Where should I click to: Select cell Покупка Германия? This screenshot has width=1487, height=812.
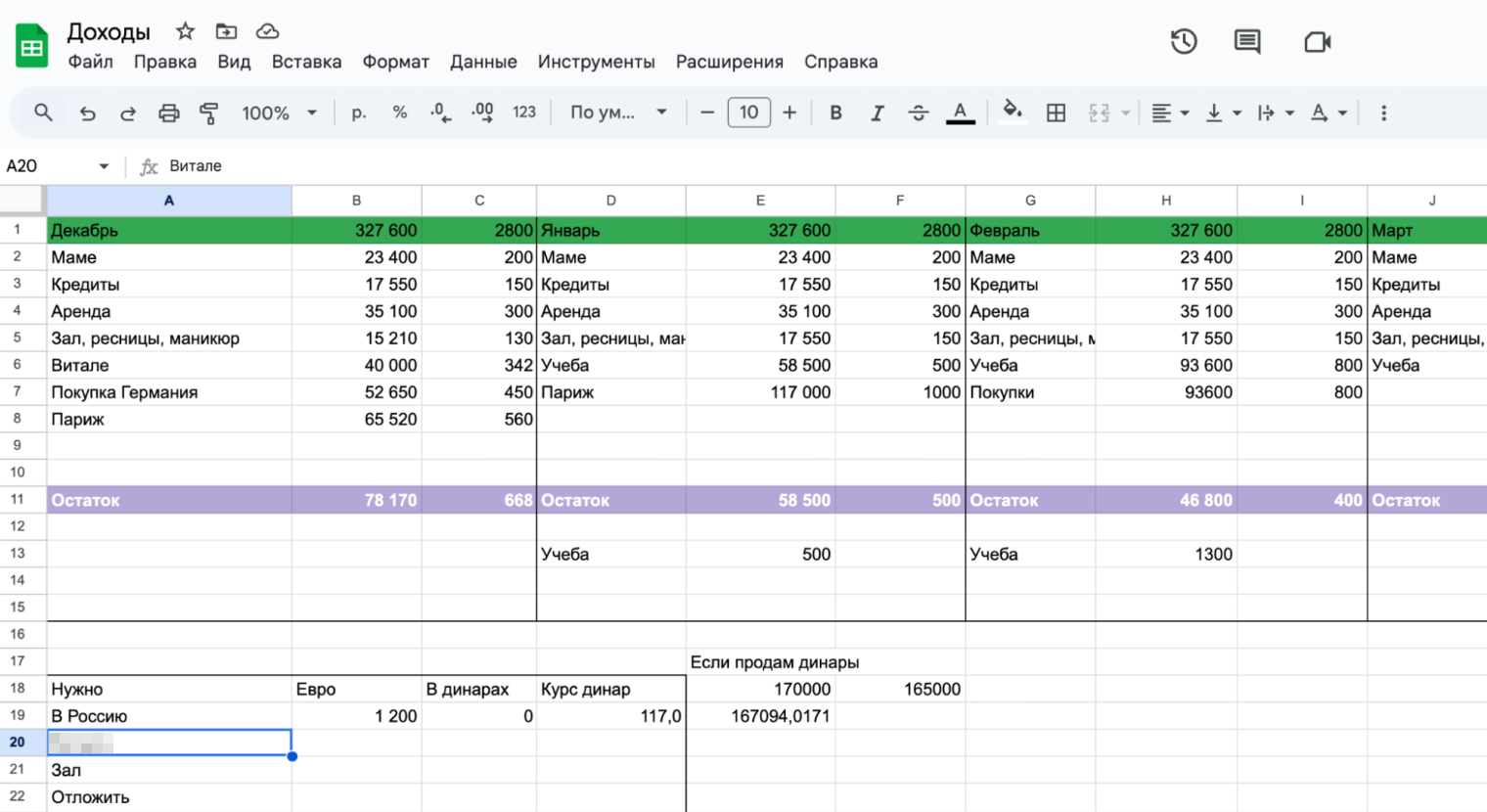pyautogui.click(x=169, y=392)
